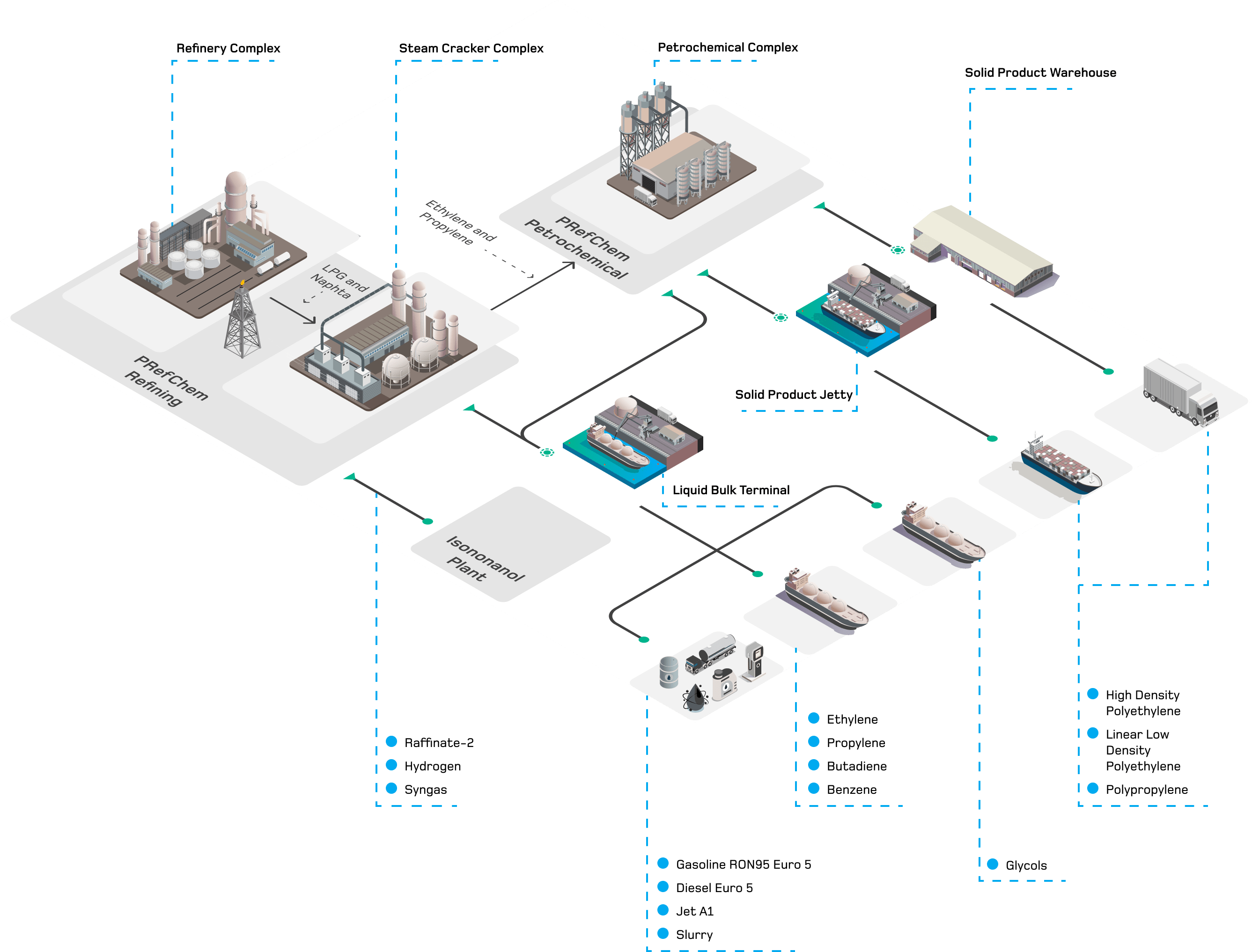This screenshot has height=952, width=1252.
Task: Click the Refinery Complex building illustration
Action: click(x=213, y=245)
